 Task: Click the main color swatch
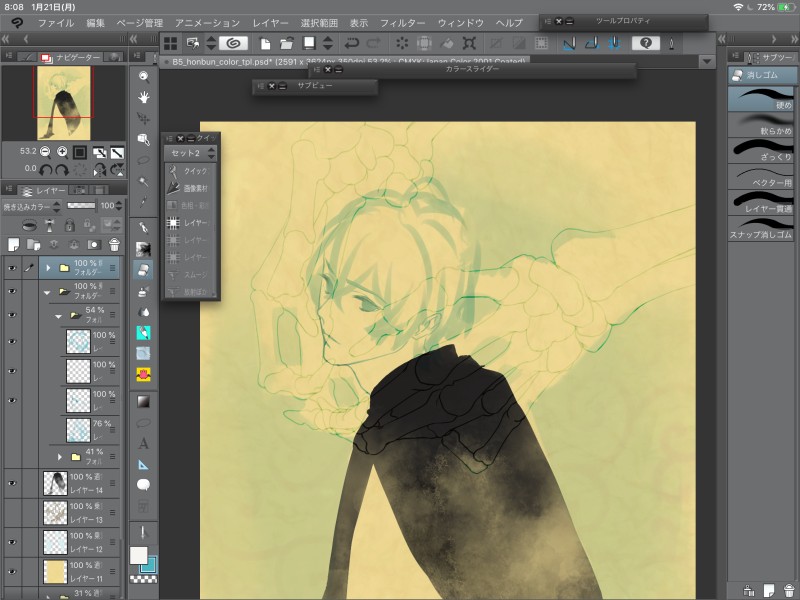click(x=138, y=555)
